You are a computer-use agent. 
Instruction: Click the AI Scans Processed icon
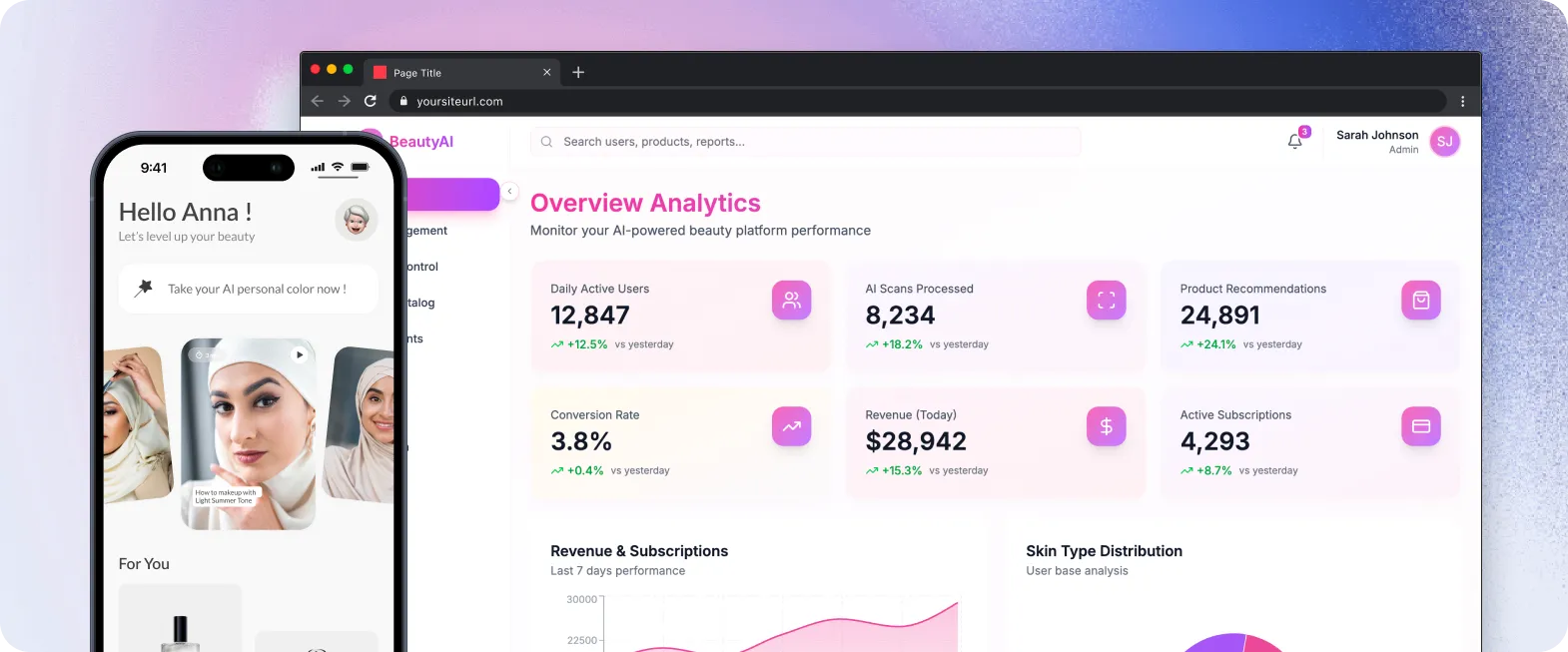tap(1106, 301)
